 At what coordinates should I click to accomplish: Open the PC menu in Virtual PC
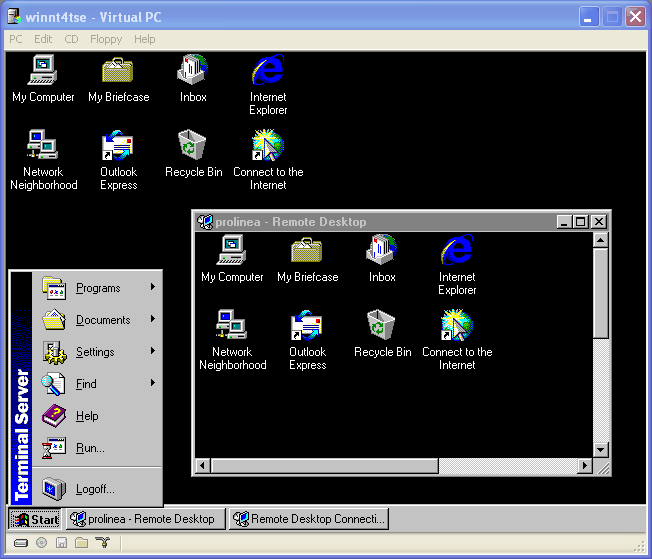pyautogui.click(x=16, y=39)
